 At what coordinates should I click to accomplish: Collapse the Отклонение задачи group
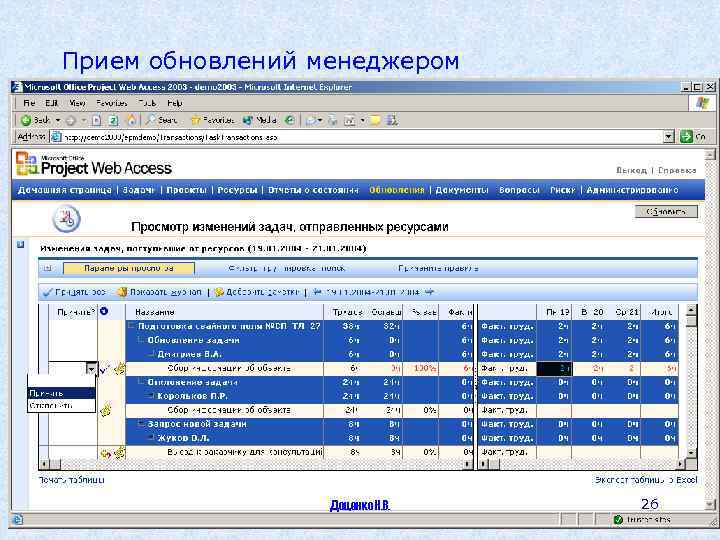tap(141, 382)
